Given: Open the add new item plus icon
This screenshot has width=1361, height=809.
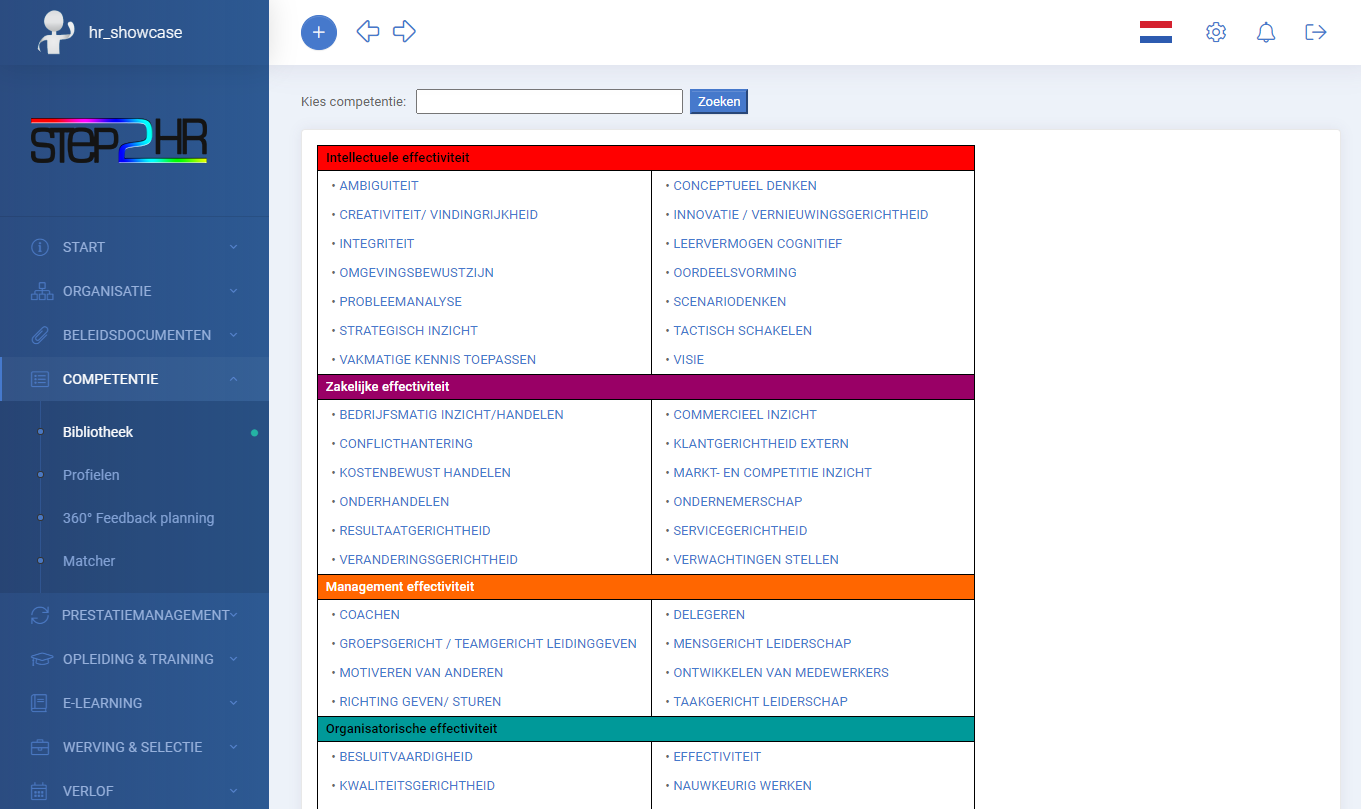Looking at the screenshot, I should tap(319, 31).
